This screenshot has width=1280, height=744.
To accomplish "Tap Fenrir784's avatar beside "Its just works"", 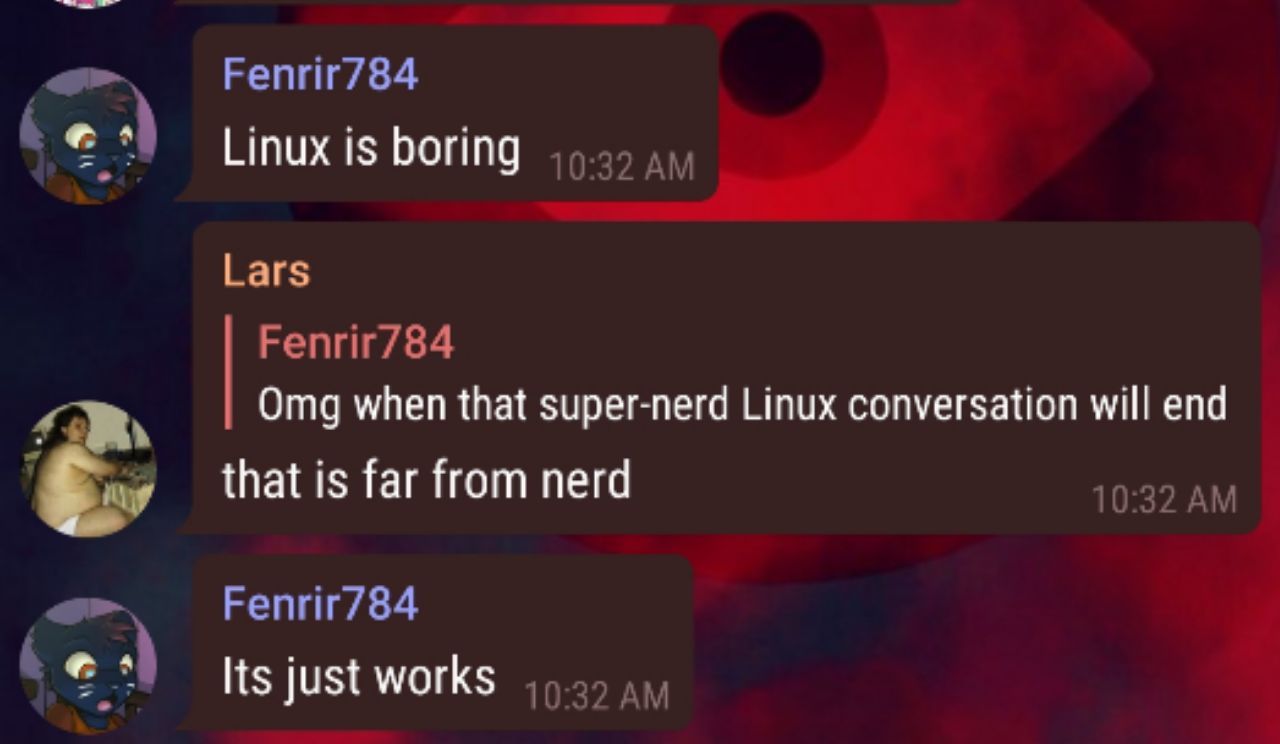I will [x=88, y=666].
